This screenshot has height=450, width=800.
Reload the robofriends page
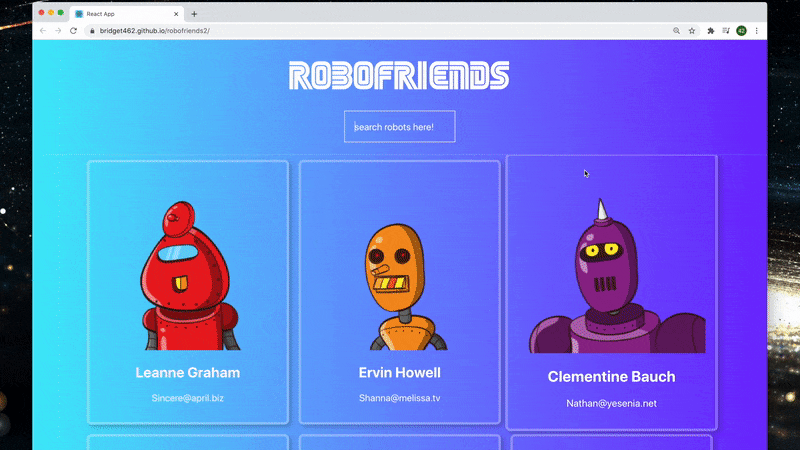click(73, 31)
